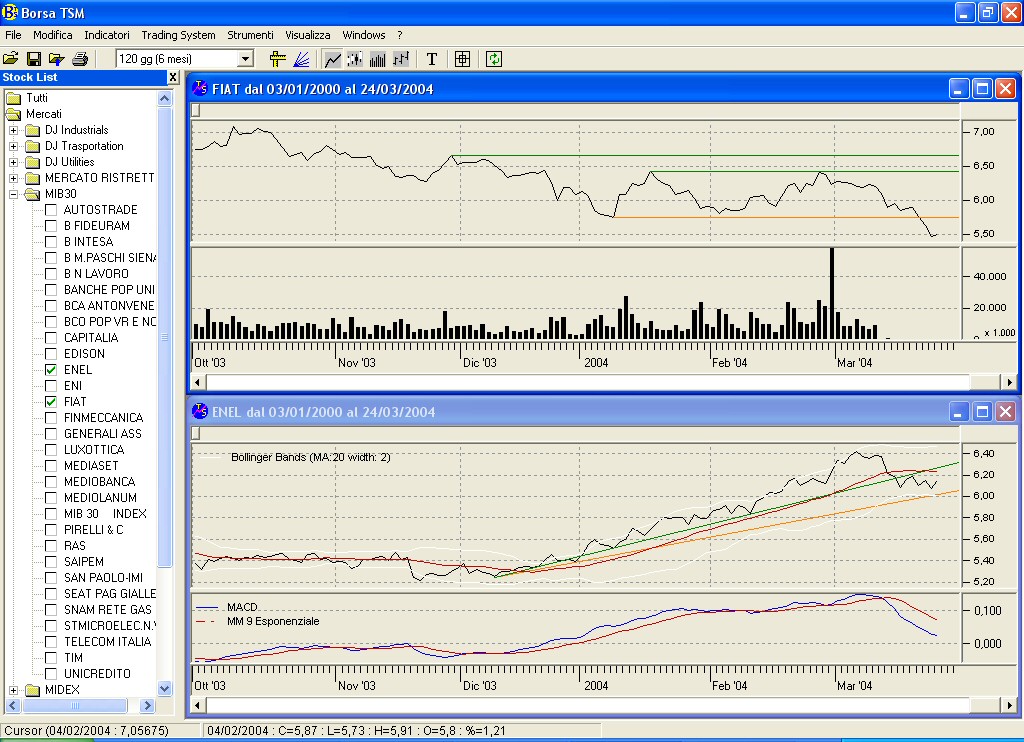This screenshot has width=1024, height=742.
Task: Close the Stock List panel
Action: (173, 77)
